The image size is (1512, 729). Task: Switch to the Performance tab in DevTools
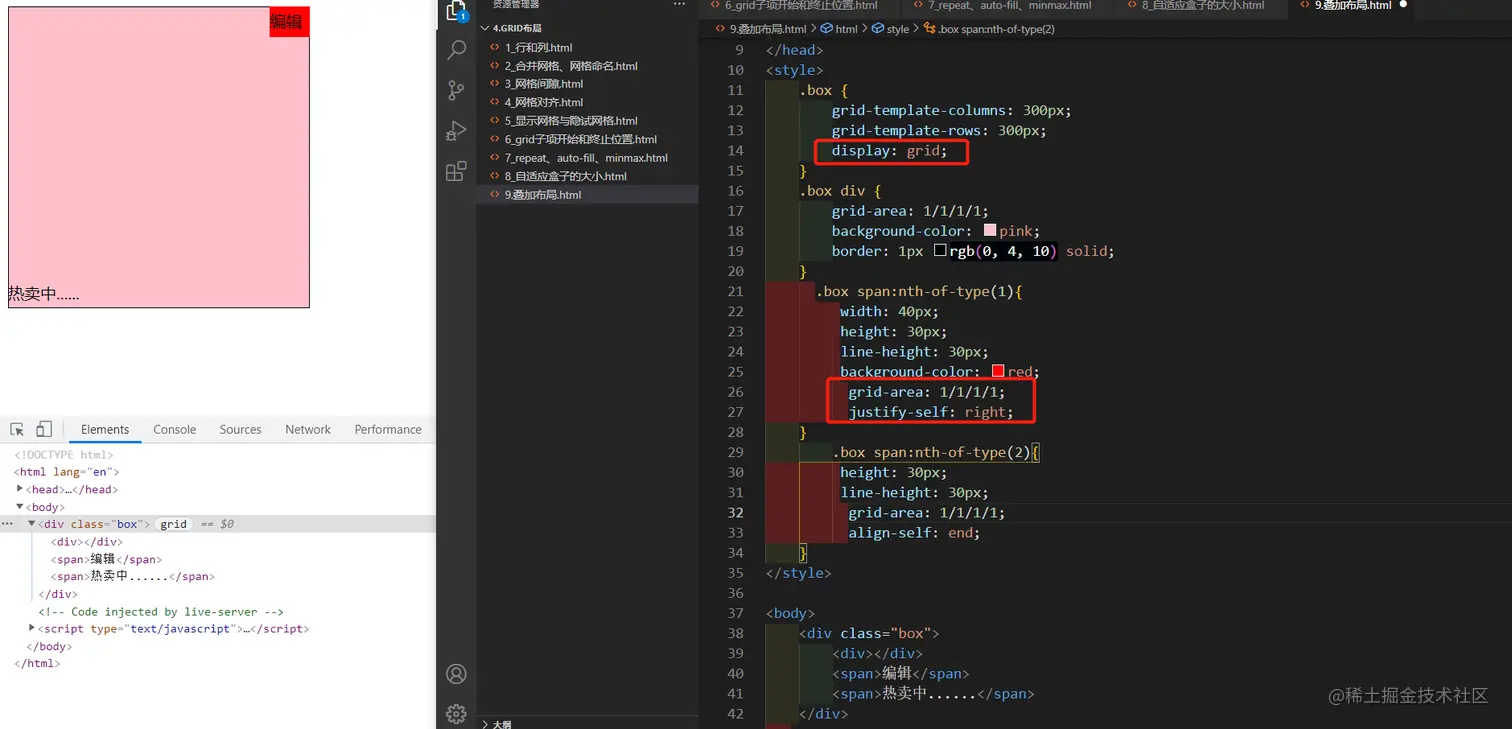pos(388,430)
